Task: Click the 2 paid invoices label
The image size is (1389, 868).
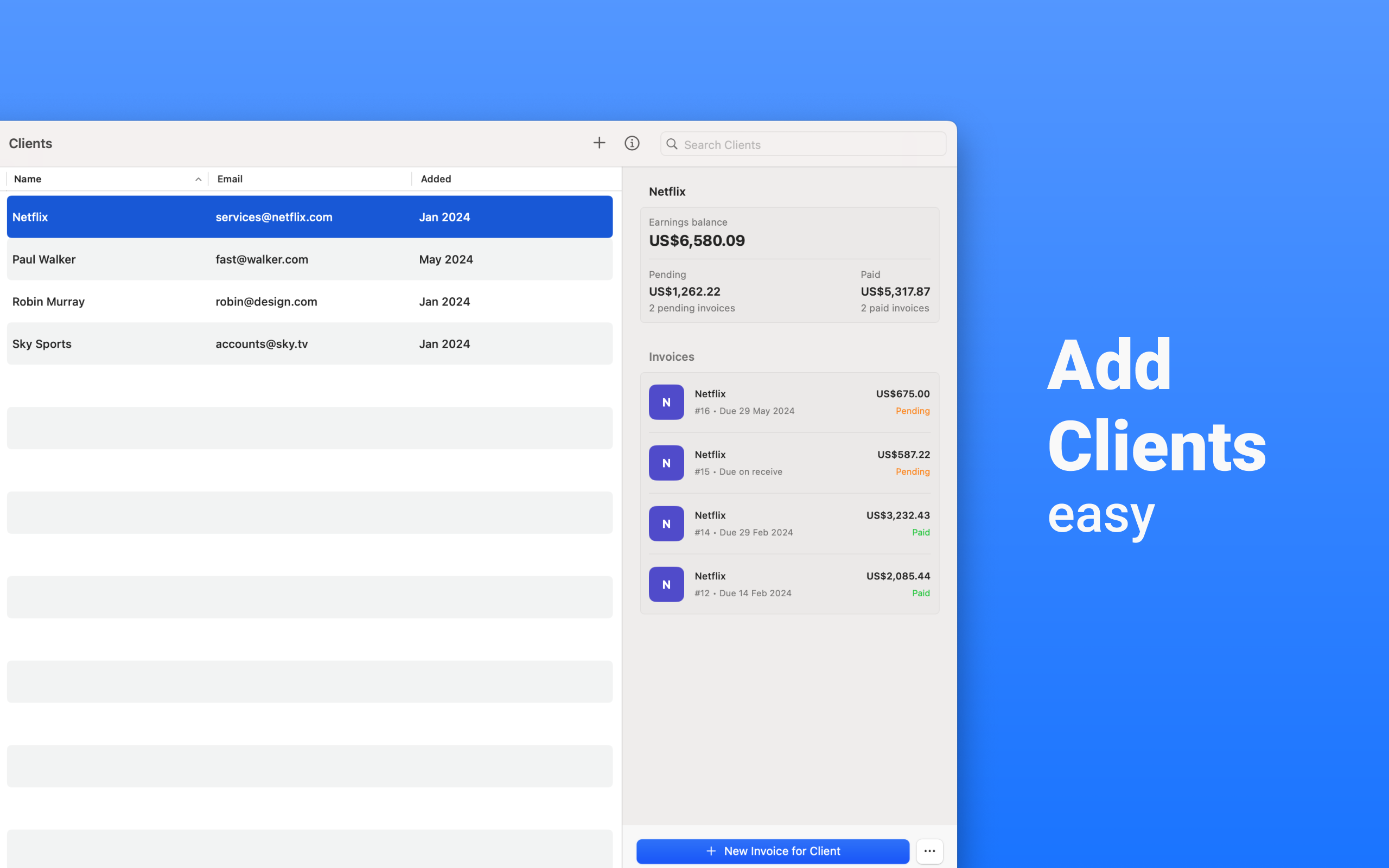Action: click(x=894, y=308)
